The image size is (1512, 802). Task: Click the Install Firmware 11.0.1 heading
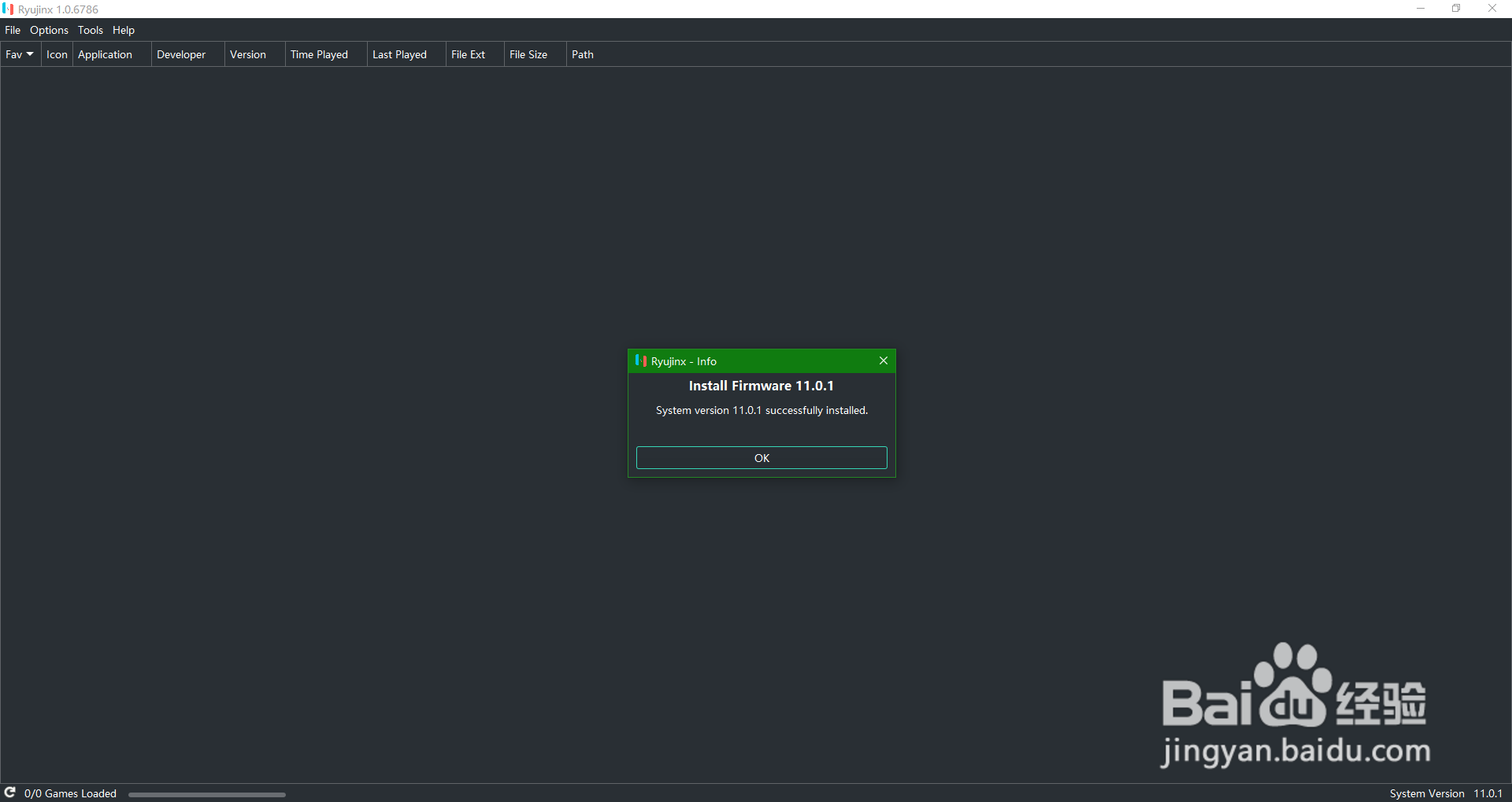tap(762, 386)
